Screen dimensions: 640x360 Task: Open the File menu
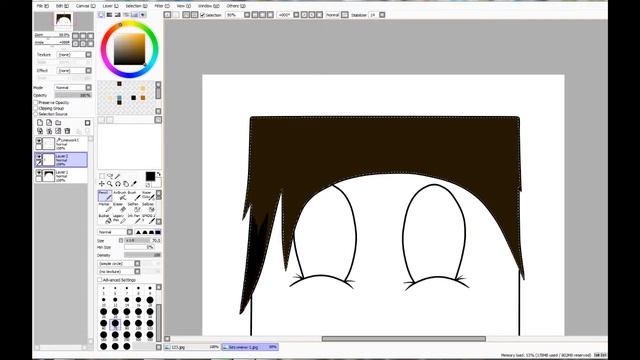coord(42,6)
